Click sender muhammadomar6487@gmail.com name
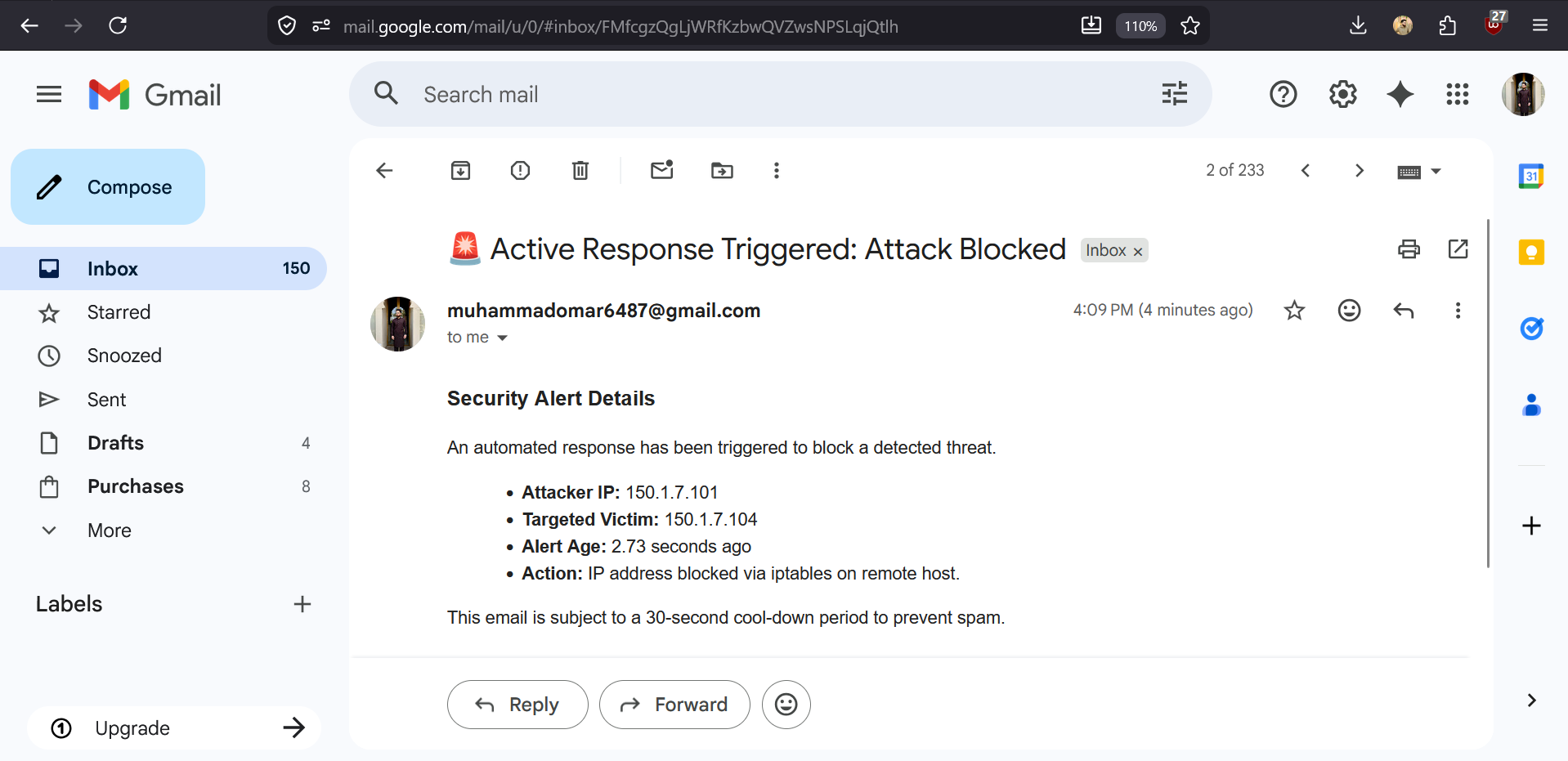 tap(603, 311)
